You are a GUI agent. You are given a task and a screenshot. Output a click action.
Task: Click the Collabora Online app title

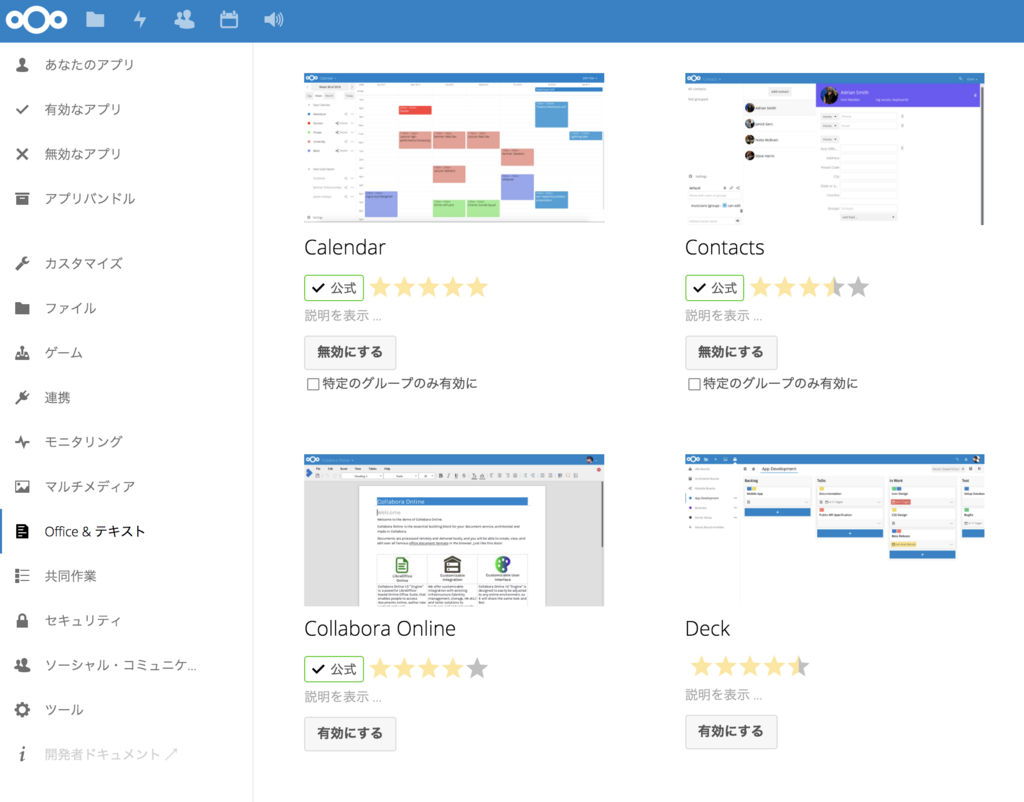[380, 629]
